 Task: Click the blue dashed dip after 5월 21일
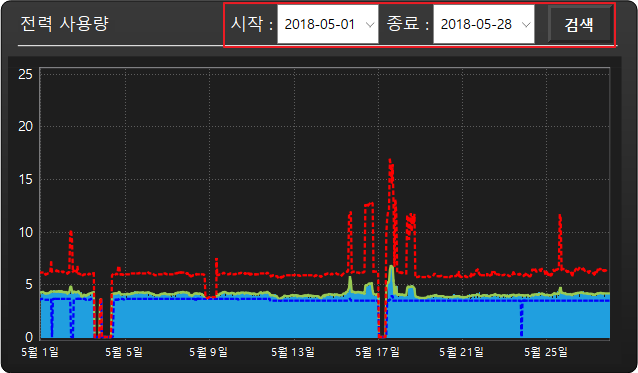(521, 319)
